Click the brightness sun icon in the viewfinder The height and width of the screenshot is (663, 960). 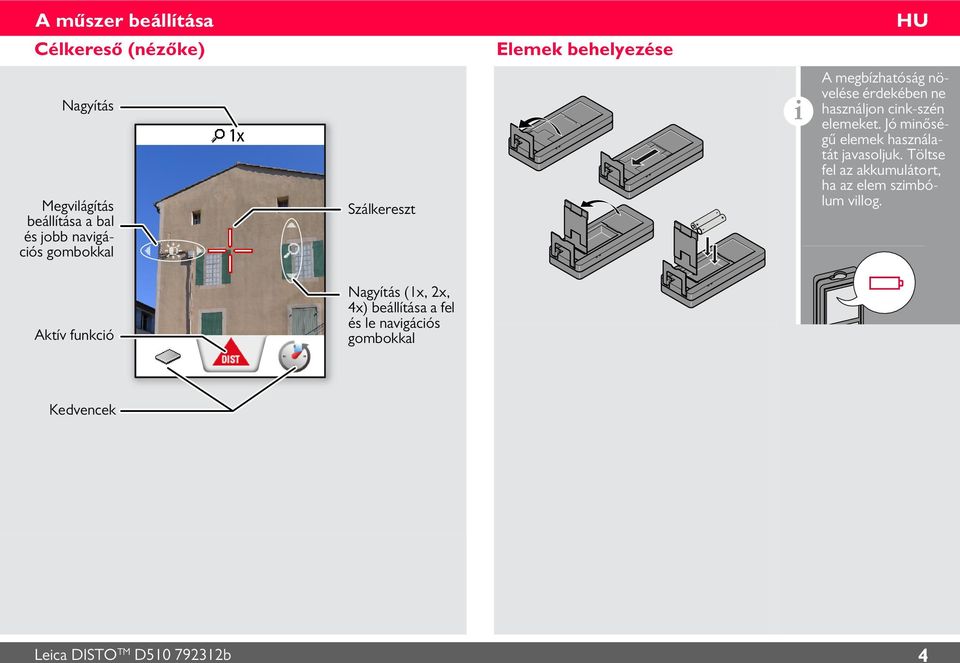click(174, 250)
